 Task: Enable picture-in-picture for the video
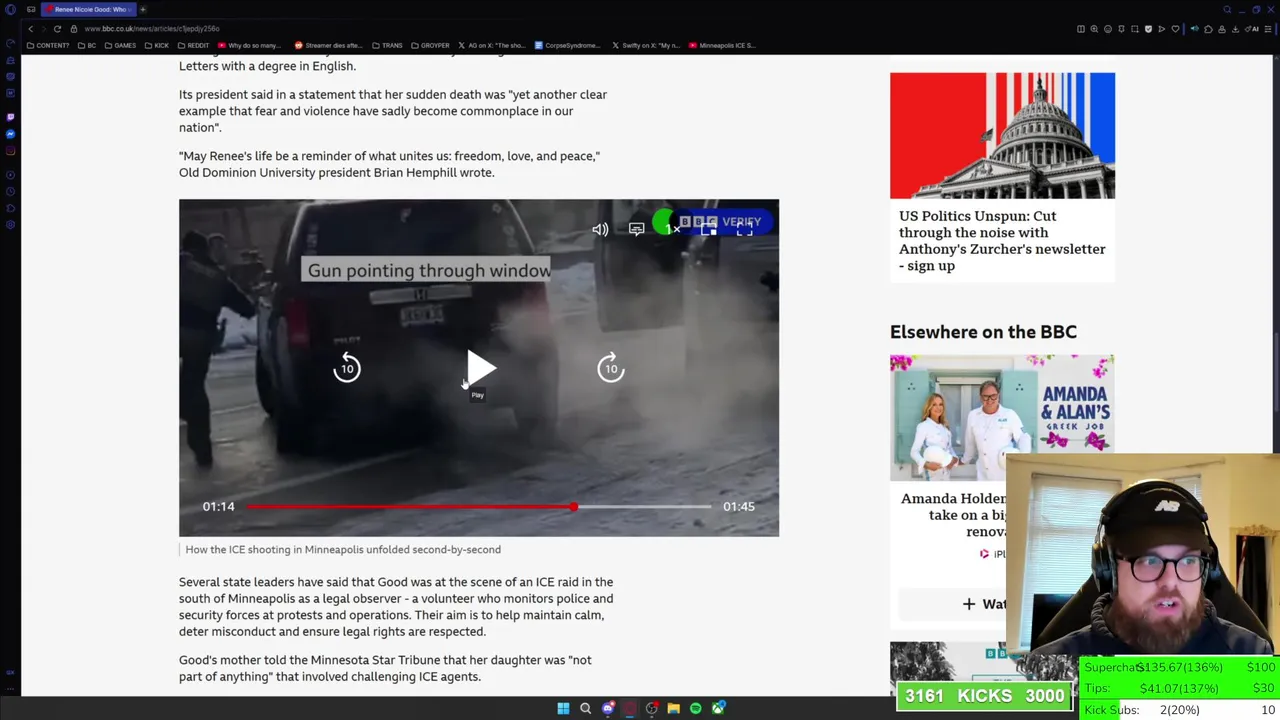(709, 229)
